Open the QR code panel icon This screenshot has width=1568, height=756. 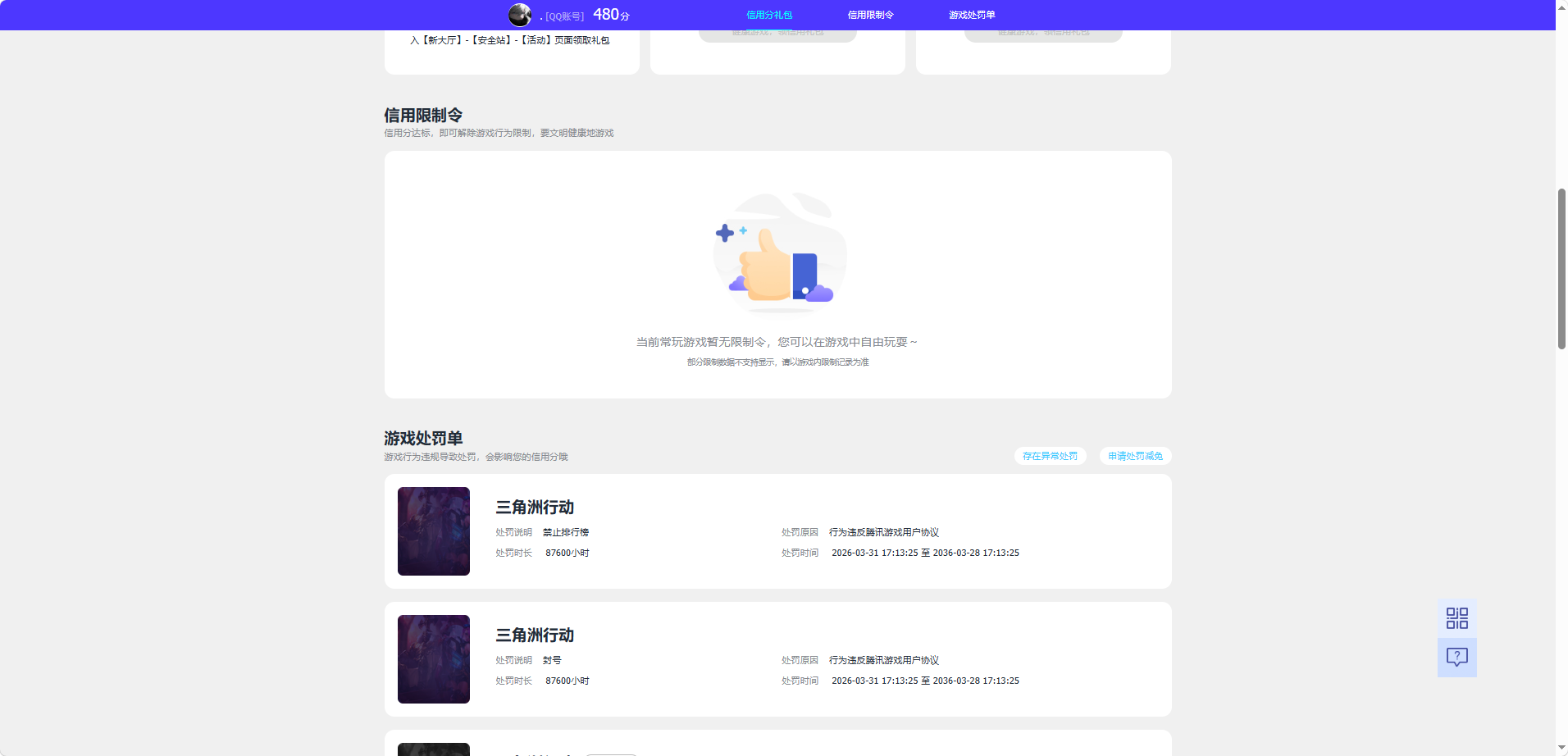click(1456, 617)
